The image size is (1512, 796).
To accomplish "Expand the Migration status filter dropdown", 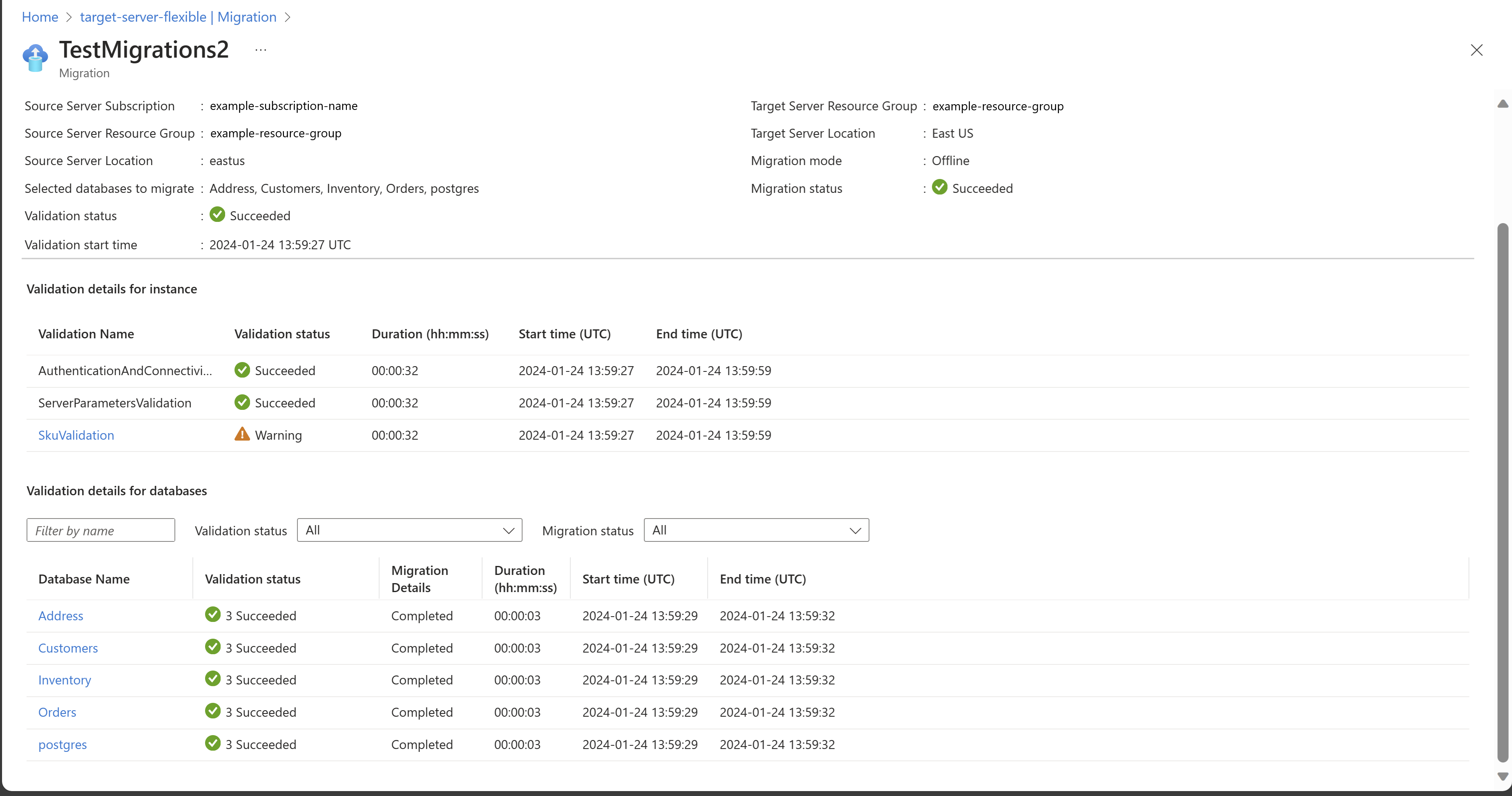I will click(756, 530).
